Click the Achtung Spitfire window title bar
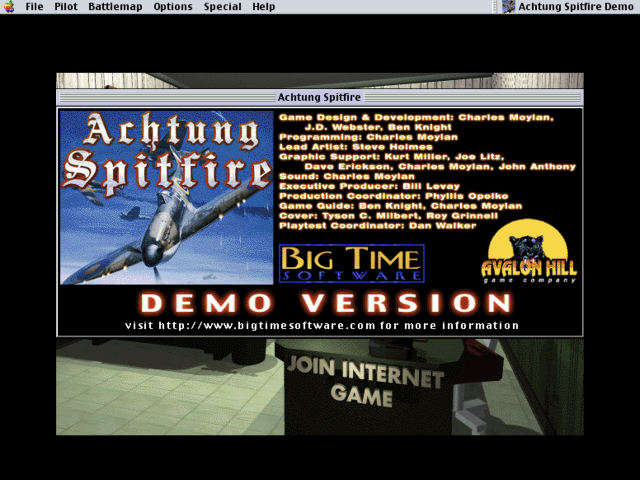This screenshot has width=640, height=480. [320, 97]
